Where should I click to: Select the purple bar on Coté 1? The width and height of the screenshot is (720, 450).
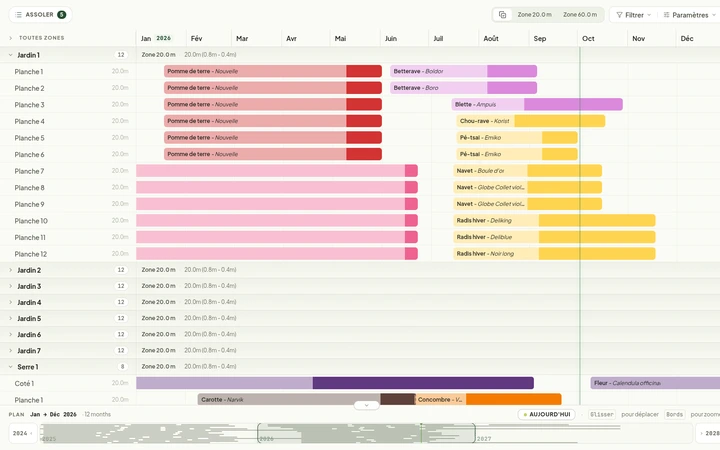pos(335,383)
